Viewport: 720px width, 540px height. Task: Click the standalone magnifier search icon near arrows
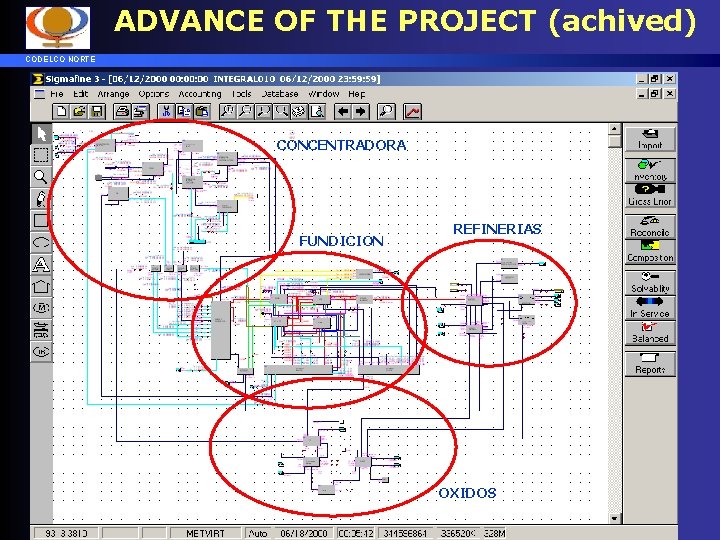tap(386, 112)
